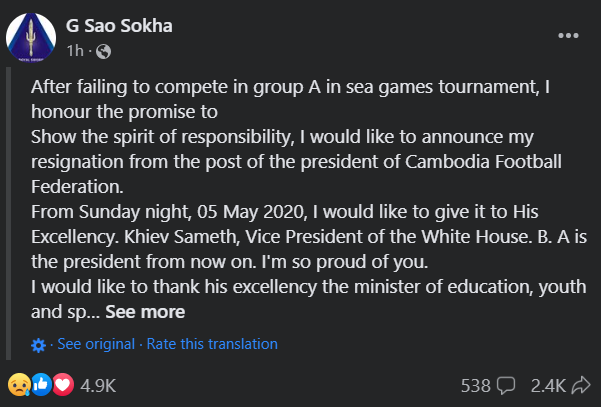Show untranslated post via See original
The width and height of the screenshot is (601, 407).
click(96, 344)
